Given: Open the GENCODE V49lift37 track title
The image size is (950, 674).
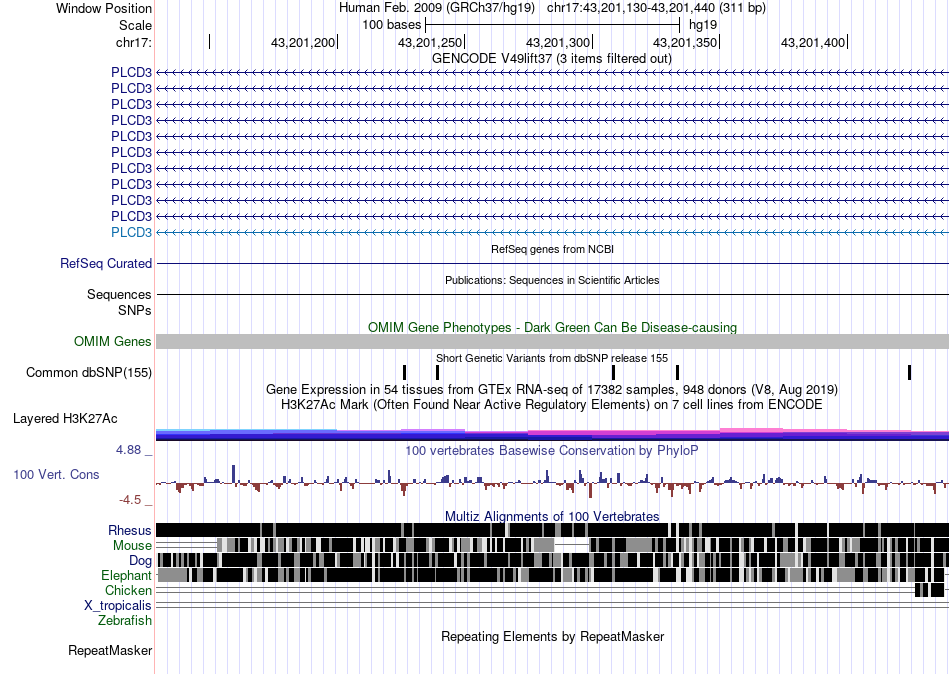Looking at the screenshot, I should click(x=552, y=59).
